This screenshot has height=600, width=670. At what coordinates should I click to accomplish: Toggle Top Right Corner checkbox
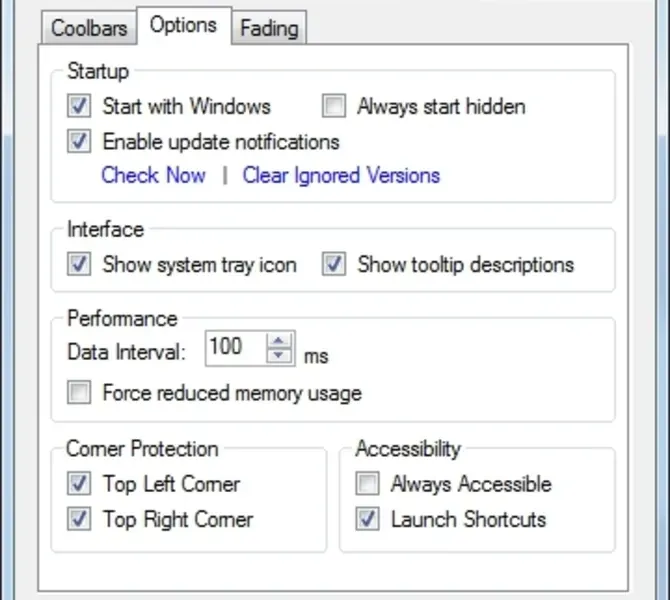tap(80, 520)
